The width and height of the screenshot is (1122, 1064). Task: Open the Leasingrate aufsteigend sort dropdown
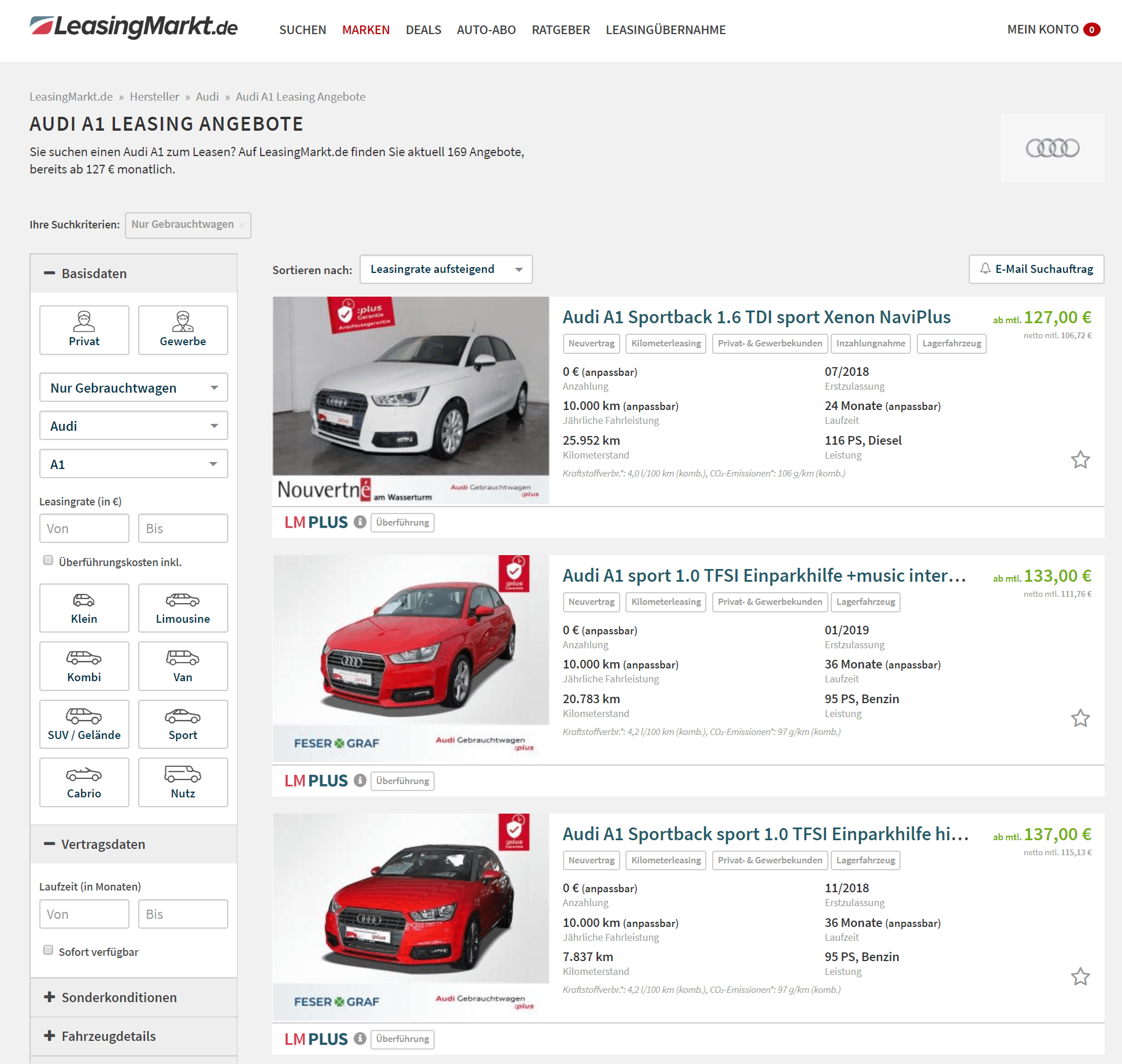pyautogui.click(x=446, y=269)
